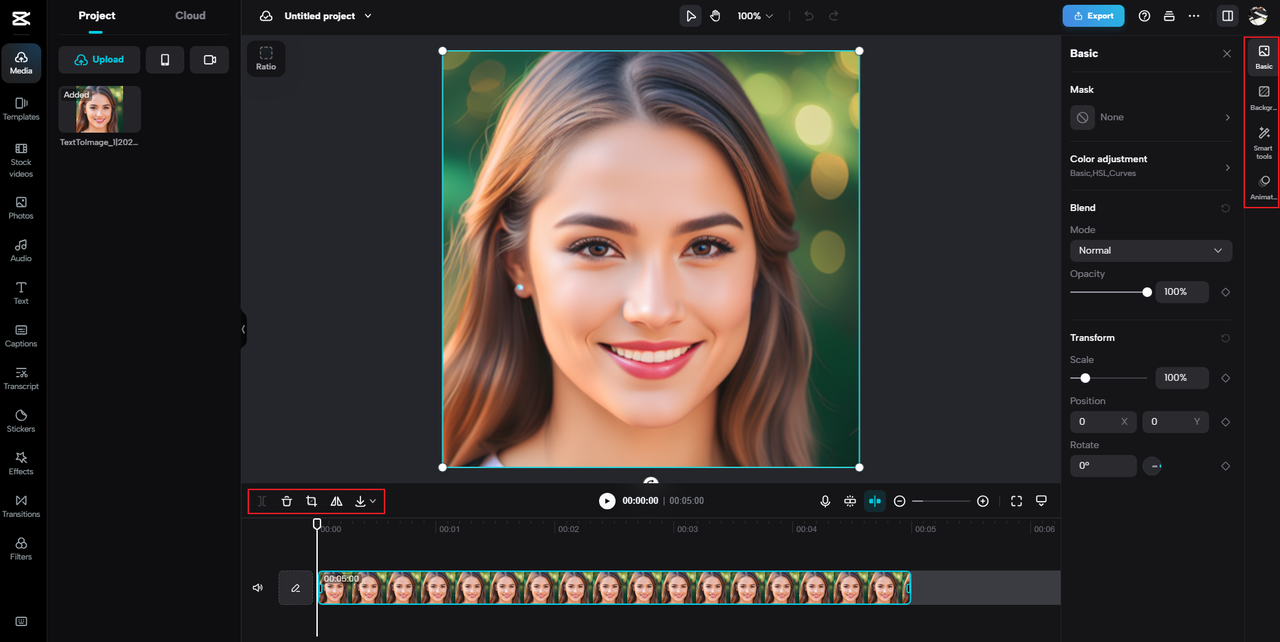Zoom in timeline with plus icon
The height and width of the screenshot is (642, 1280).
(983, 501)
